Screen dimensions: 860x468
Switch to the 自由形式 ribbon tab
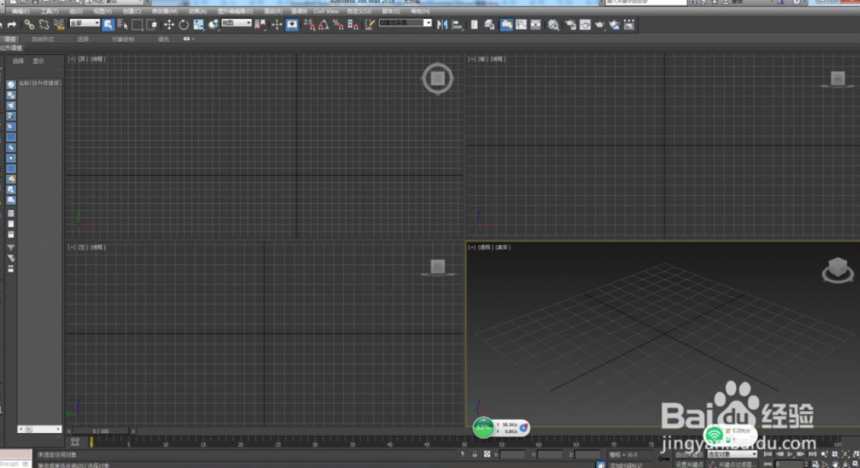point(43,40)
